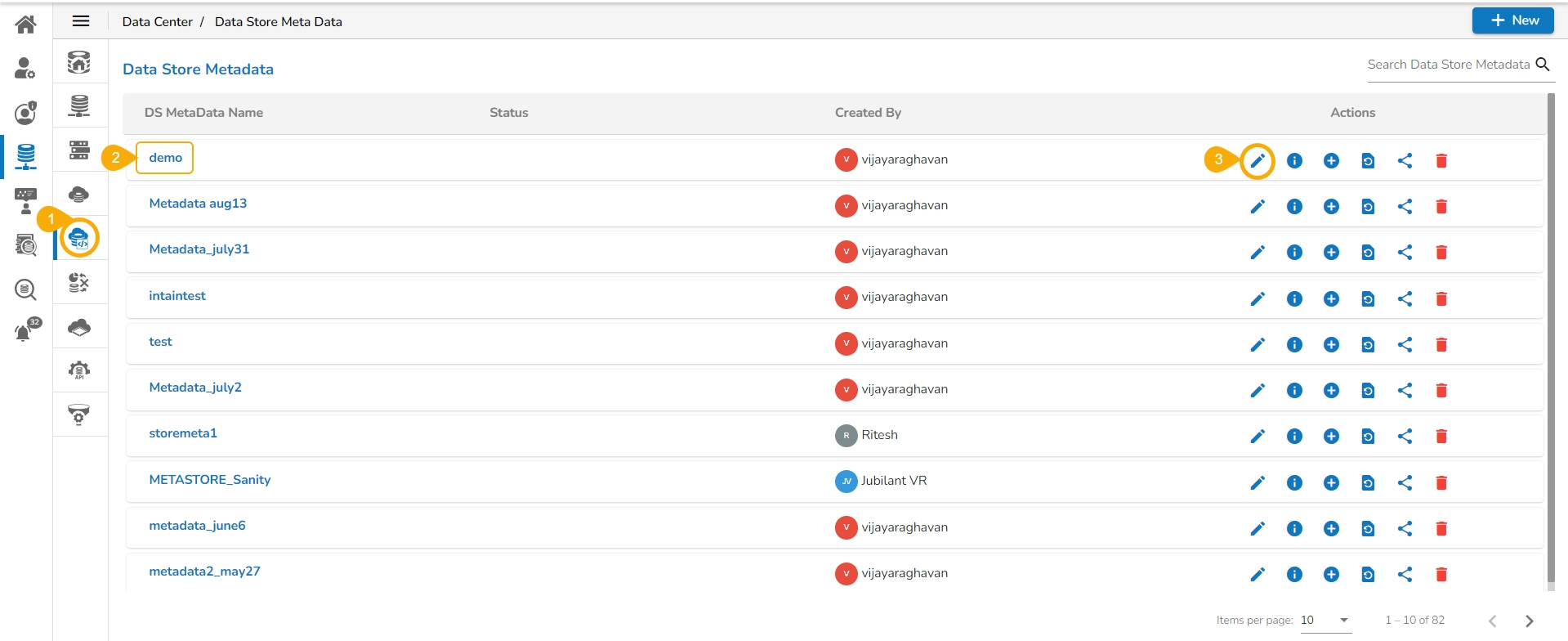Edit the demo metadata with pencil icon
This screenshot has height=641, width=1568.
coord(1258,161)
